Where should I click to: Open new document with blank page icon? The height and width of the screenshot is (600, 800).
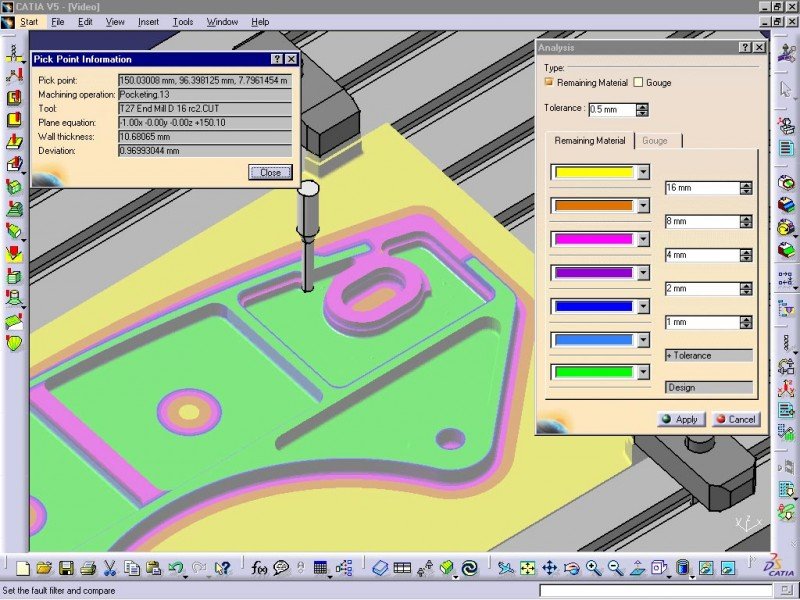pyautogui.click(x=22, y=568)
